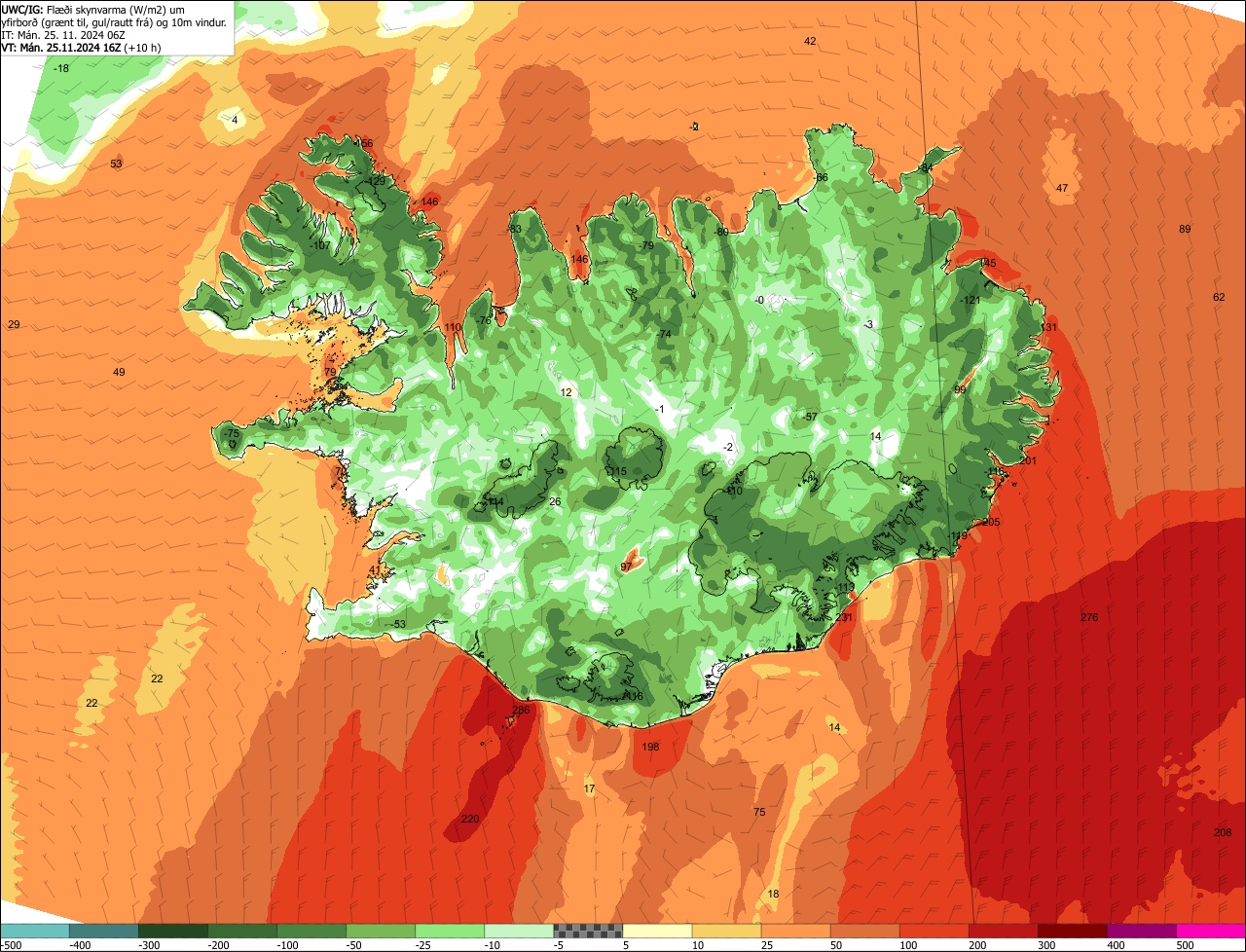Click the 47 value in the northeast sea

coord(1062,188)
